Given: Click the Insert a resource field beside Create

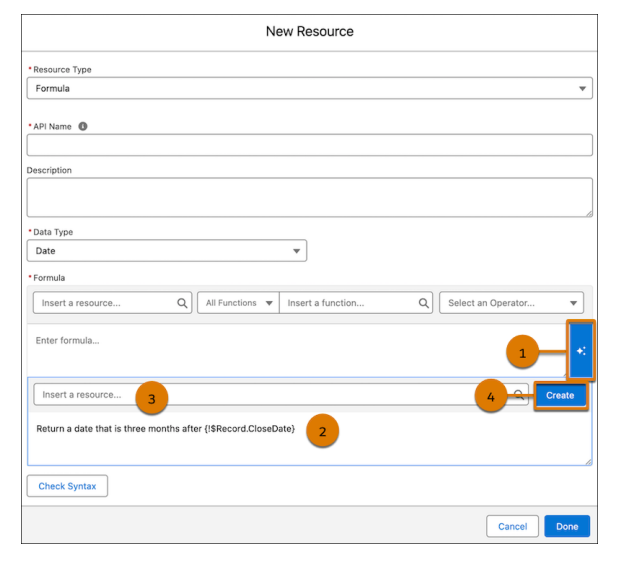Looking at the screenshot, I should (270, 395).
